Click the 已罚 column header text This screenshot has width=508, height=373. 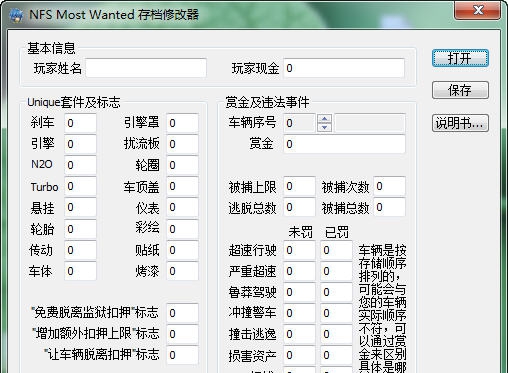(337, 232)
